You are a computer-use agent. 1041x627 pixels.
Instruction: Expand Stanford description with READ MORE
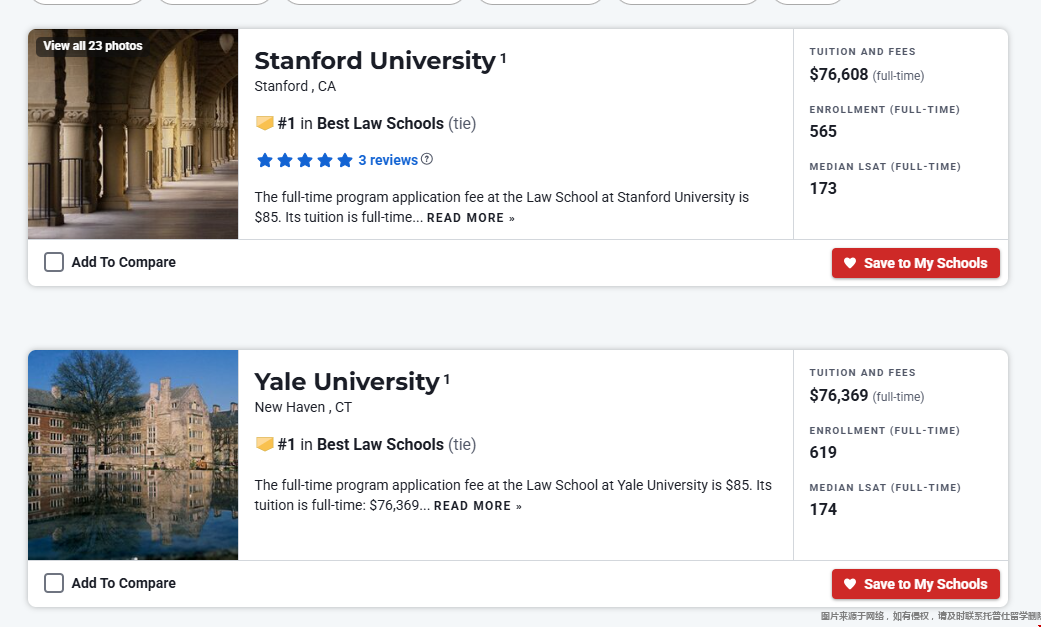(x=471, y=218)
